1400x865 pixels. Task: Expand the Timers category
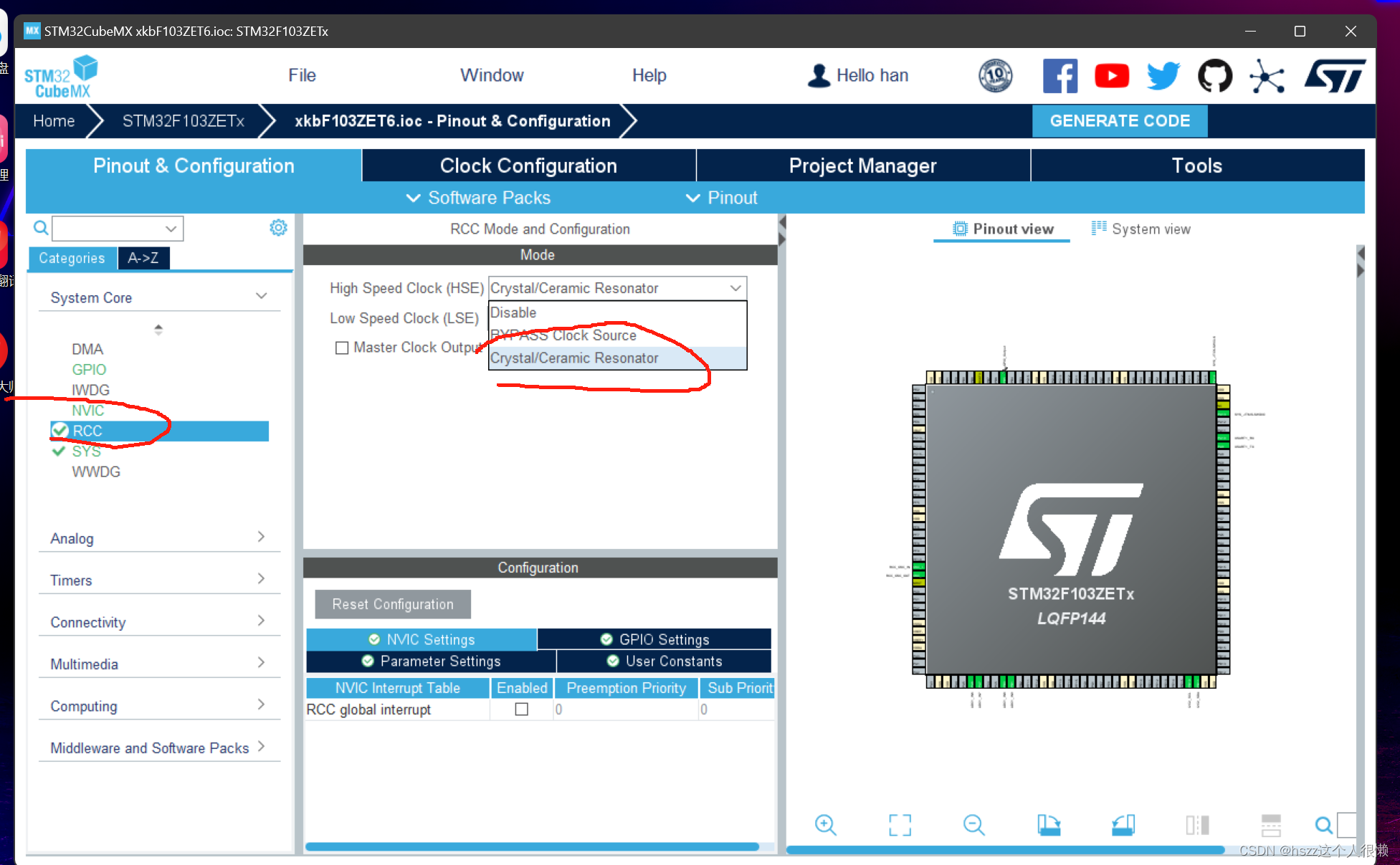[261, 578]
